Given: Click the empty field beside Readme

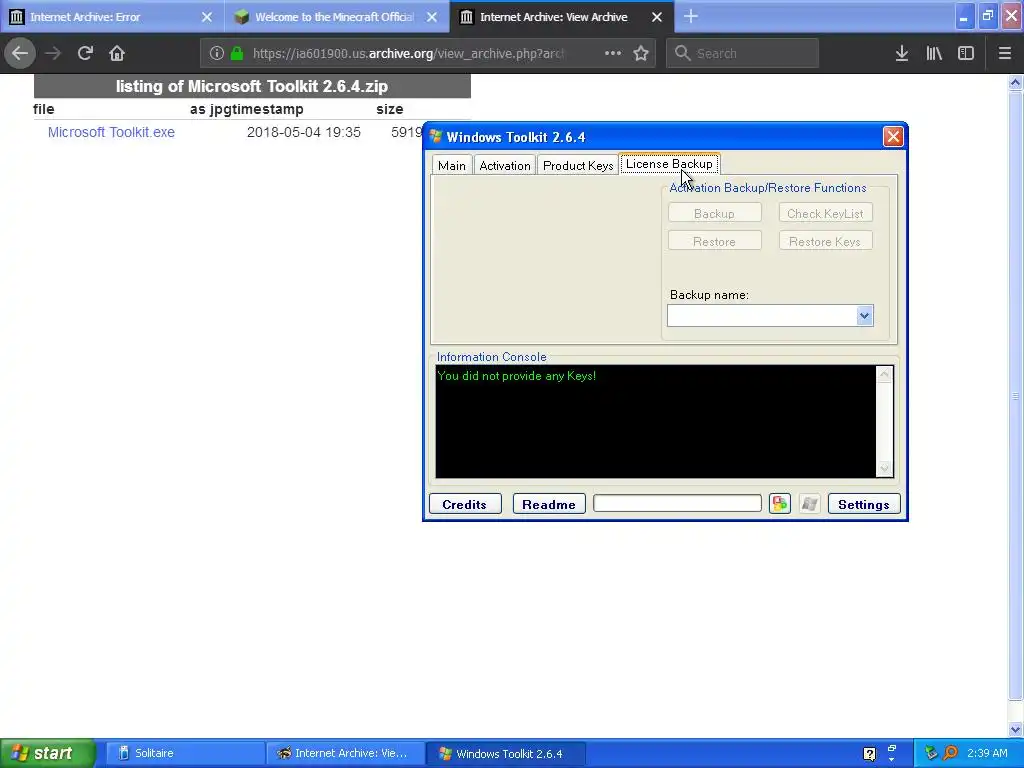Looking at the screenshot, I should tap(677, 504).
